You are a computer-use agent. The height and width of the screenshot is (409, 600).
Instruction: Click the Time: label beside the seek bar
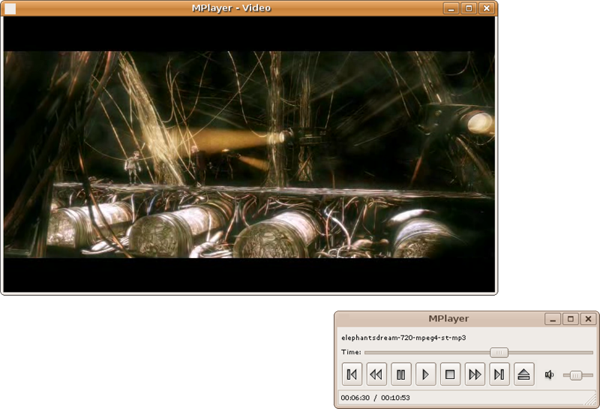351,352
